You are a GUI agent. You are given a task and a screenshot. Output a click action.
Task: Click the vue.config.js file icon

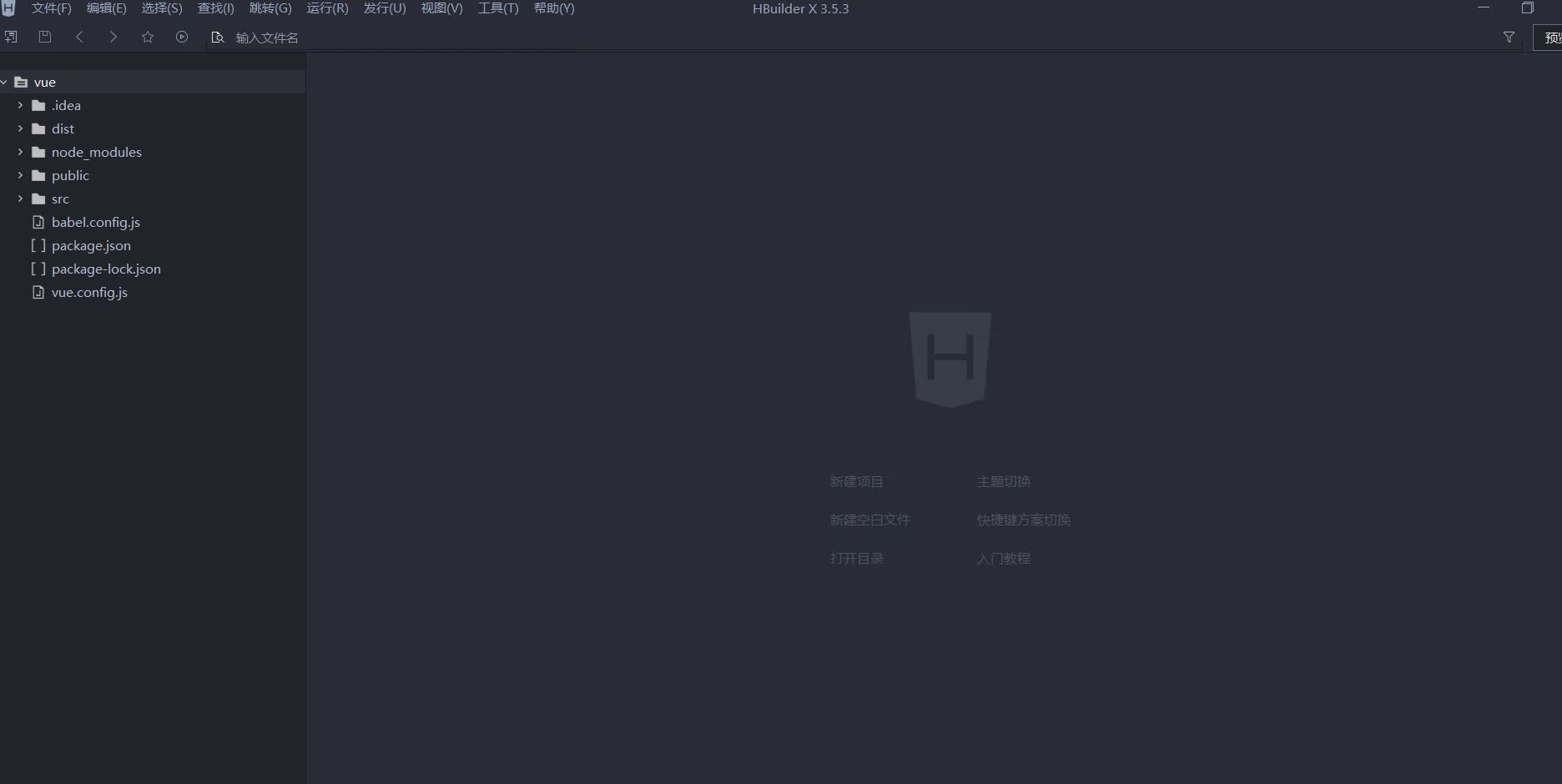coord(38,292)
